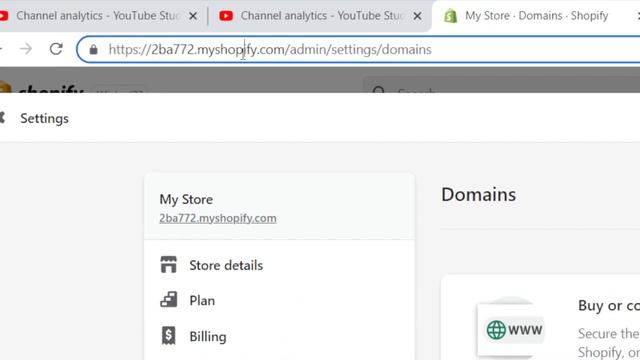This screenshot has width=640, height=360.
Task: Click the globe www domain illustration
Action: point(511,329)
